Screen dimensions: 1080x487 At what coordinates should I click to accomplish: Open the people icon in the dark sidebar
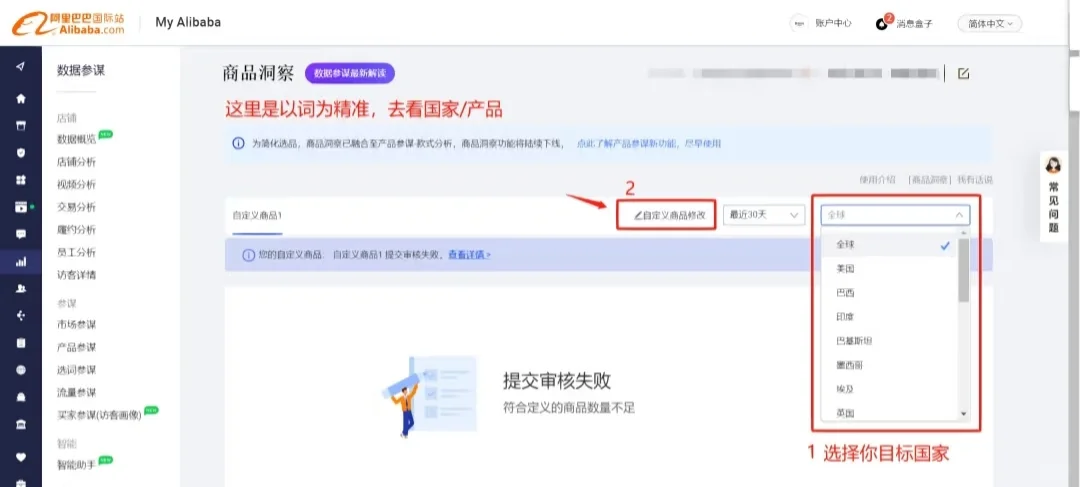(x=21, y=289)
